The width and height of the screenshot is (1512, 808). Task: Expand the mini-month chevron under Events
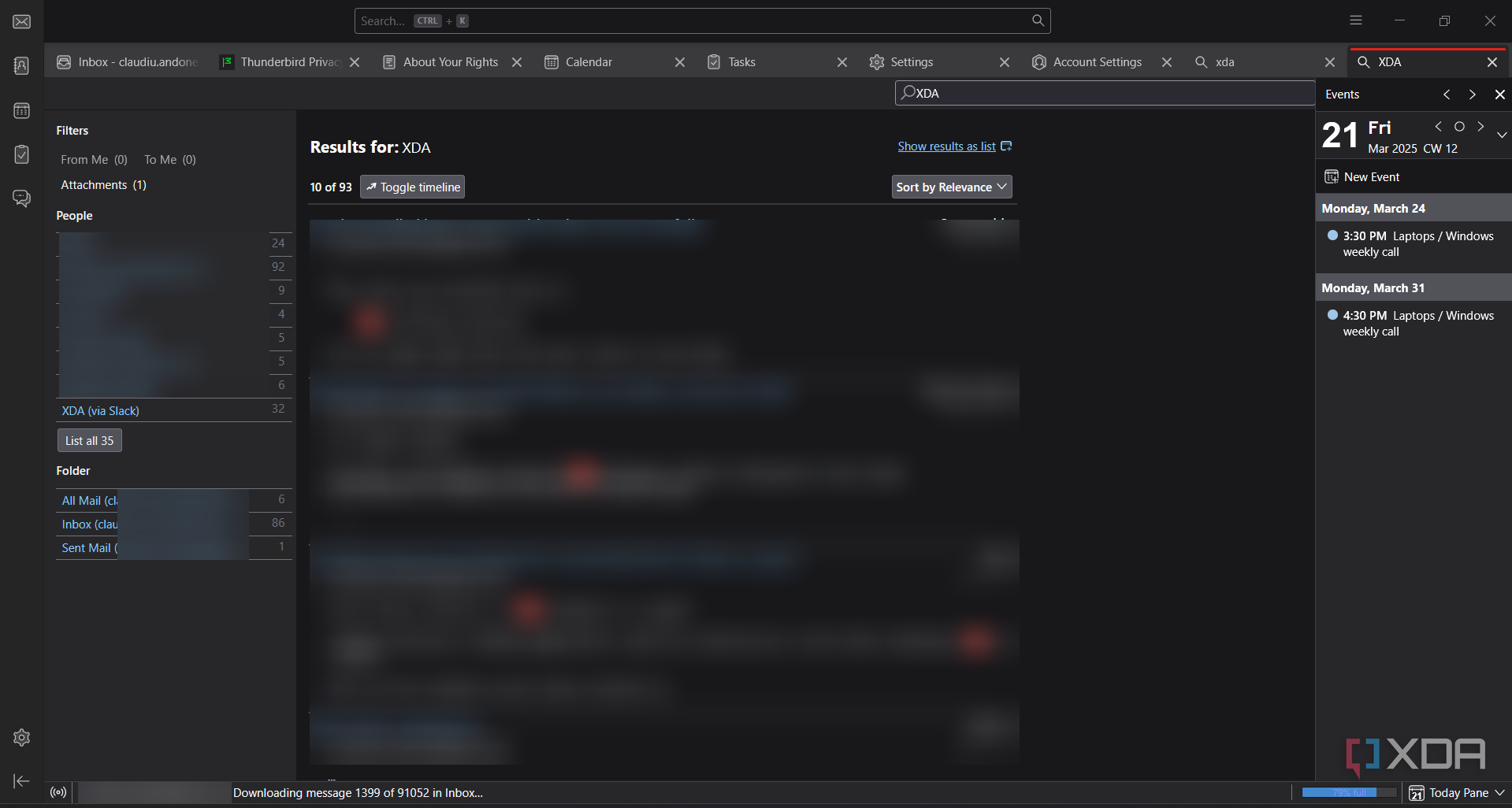point(1502,135)
